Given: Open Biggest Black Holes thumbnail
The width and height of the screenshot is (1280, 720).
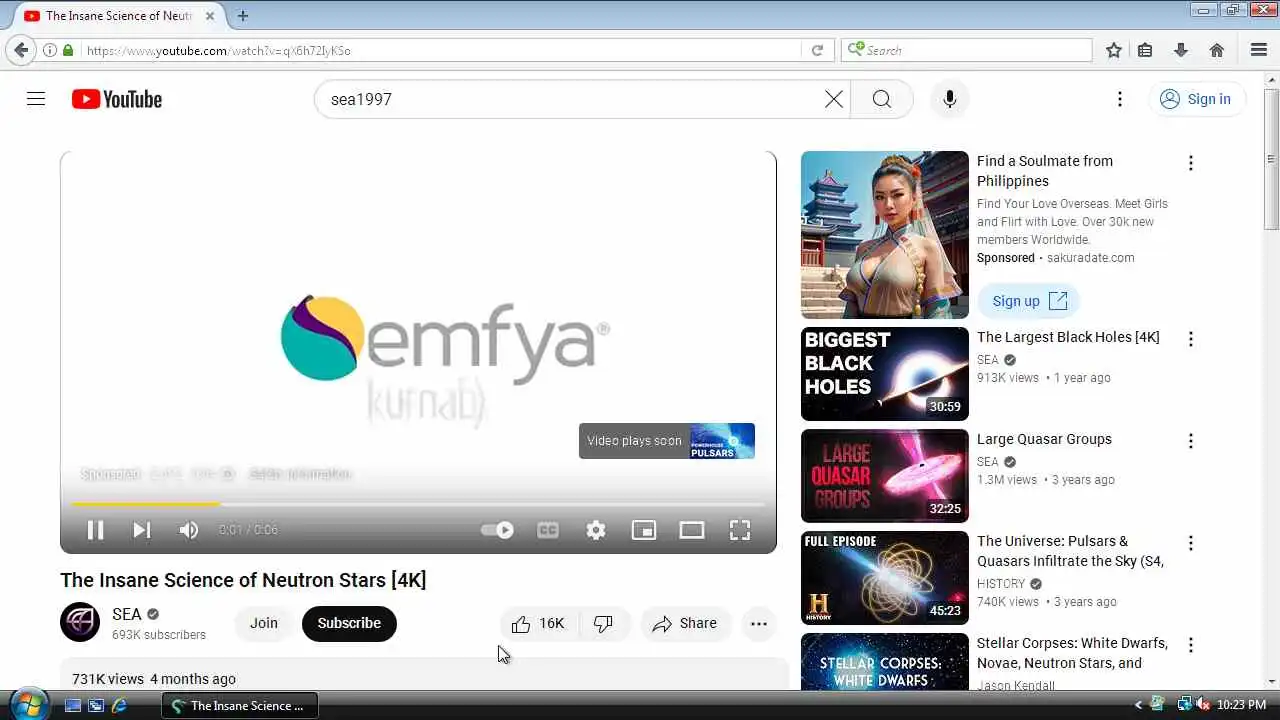Looking at the screenshot, I should pyautogui.click(x=885, y=374).
